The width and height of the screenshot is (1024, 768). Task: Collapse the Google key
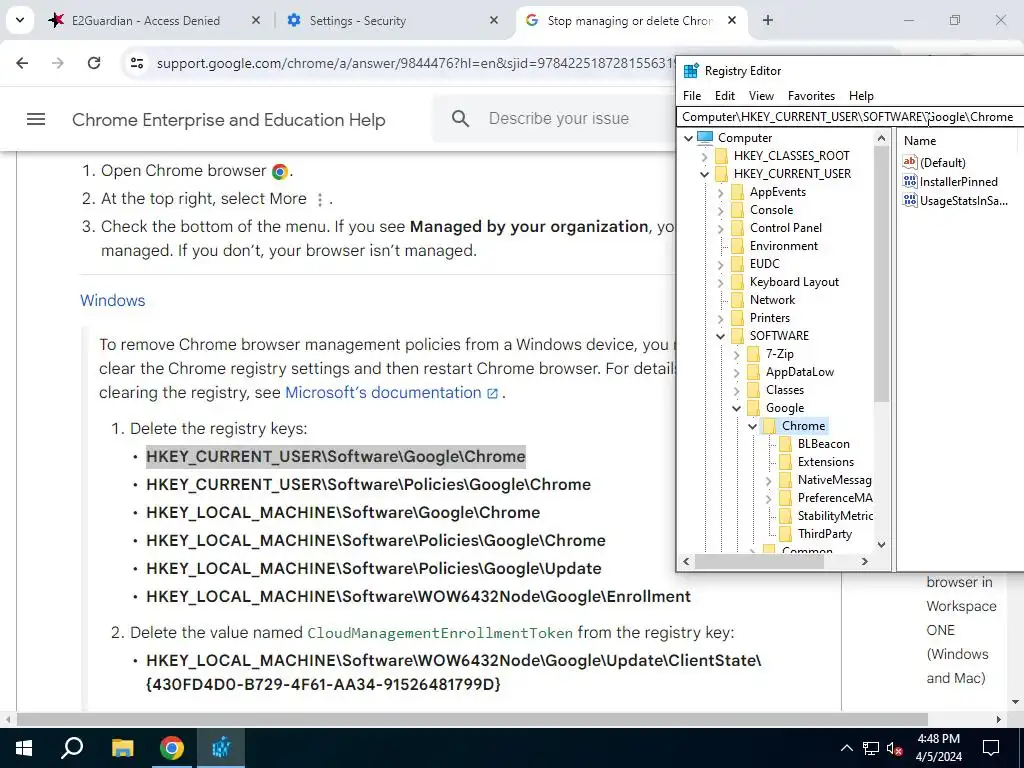click(x=737, y=408)
